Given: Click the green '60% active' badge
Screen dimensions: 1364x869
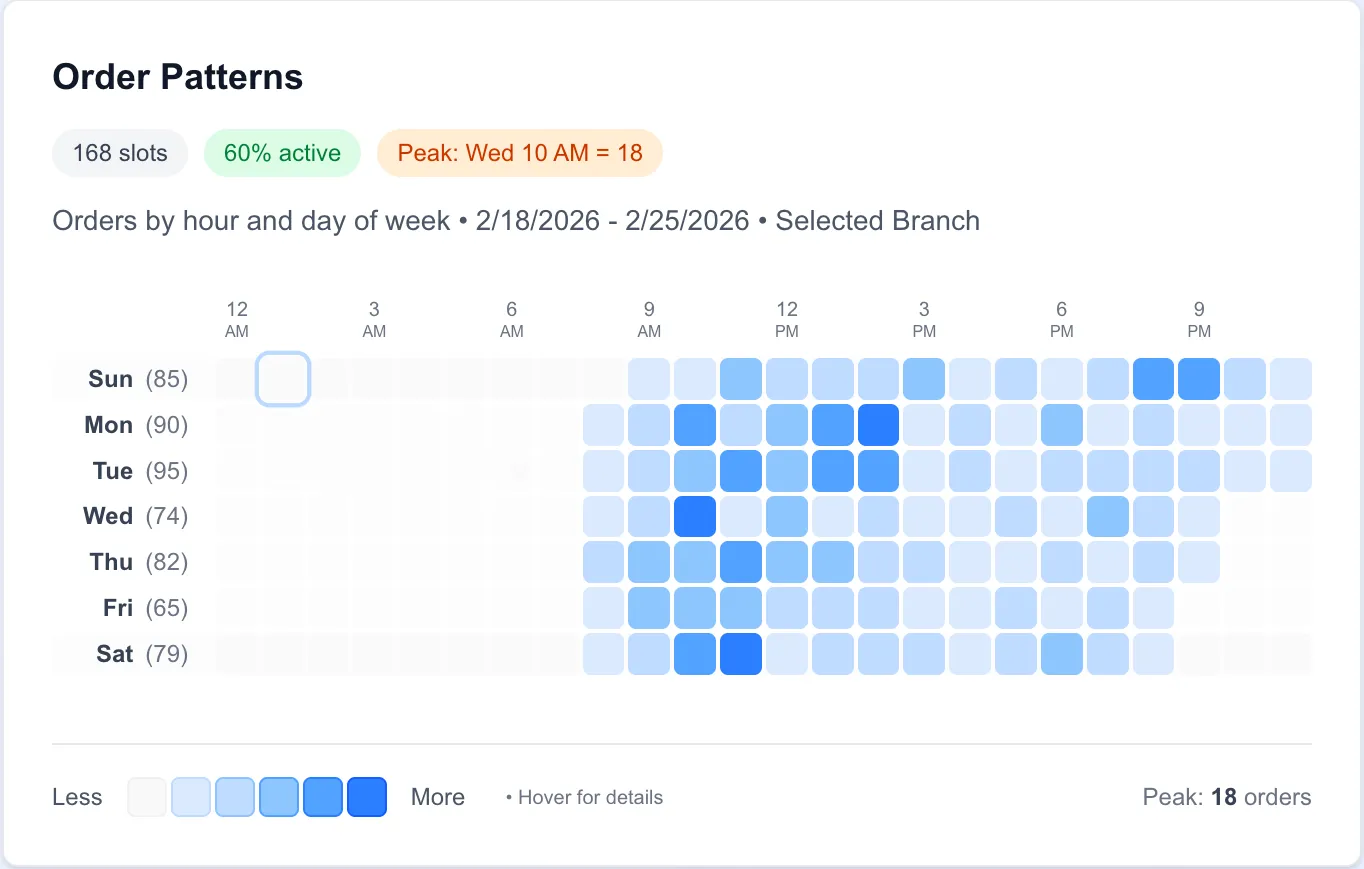Looking at the screenshot, I should (x=282, y=153).
